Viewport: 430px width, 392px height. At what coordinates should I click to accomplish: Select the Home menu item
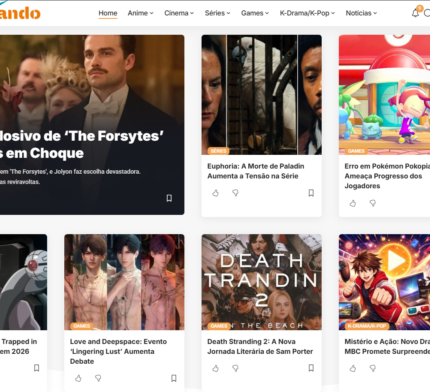(108, 13)
